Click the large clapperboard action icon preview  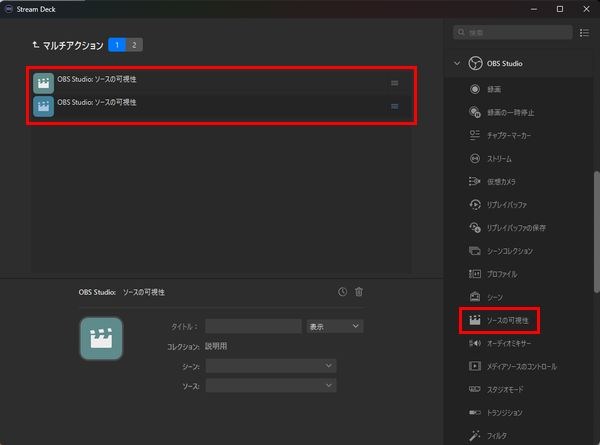101,339
